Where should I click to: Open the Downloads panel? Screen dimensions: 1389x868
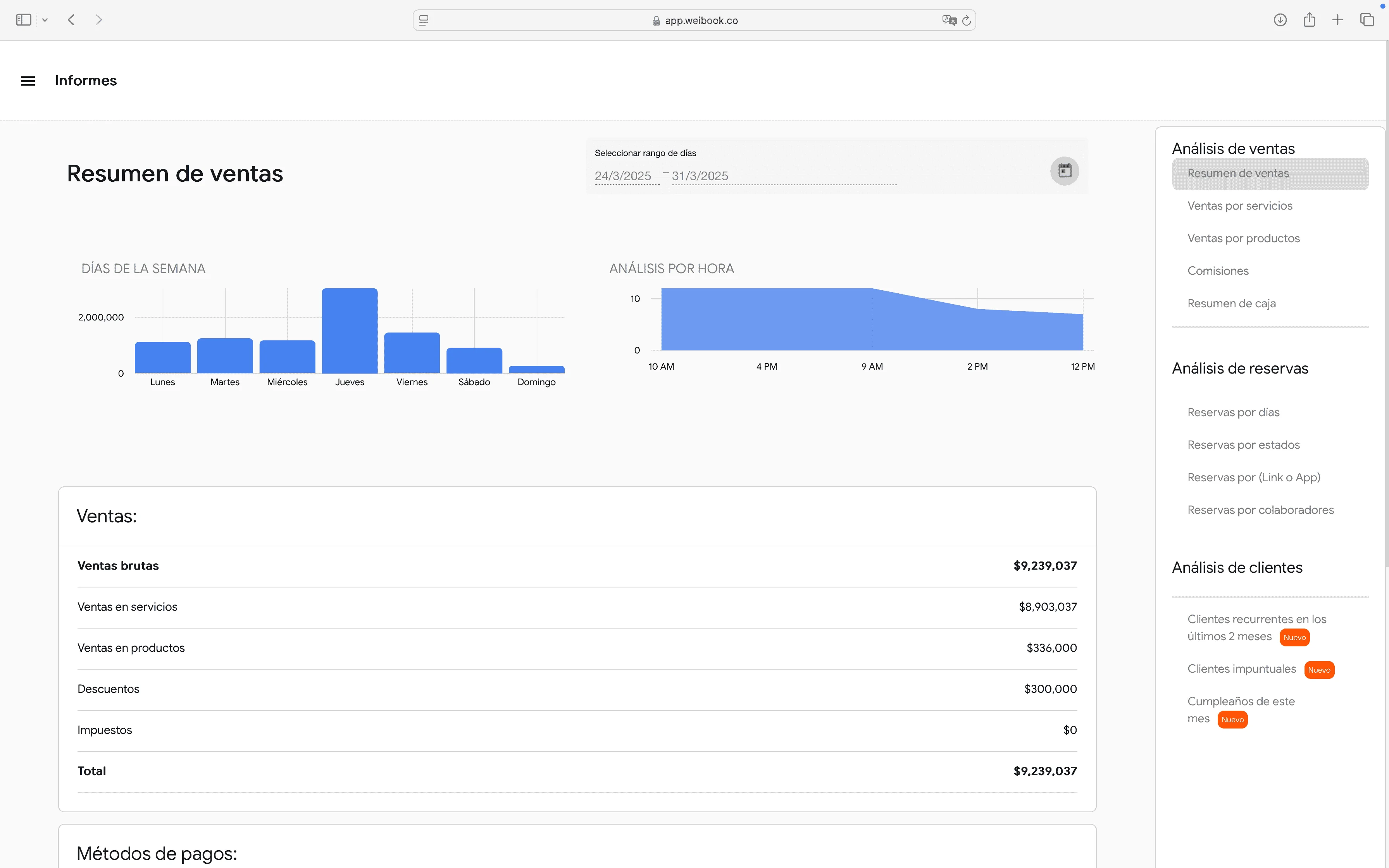point(1280,19)
